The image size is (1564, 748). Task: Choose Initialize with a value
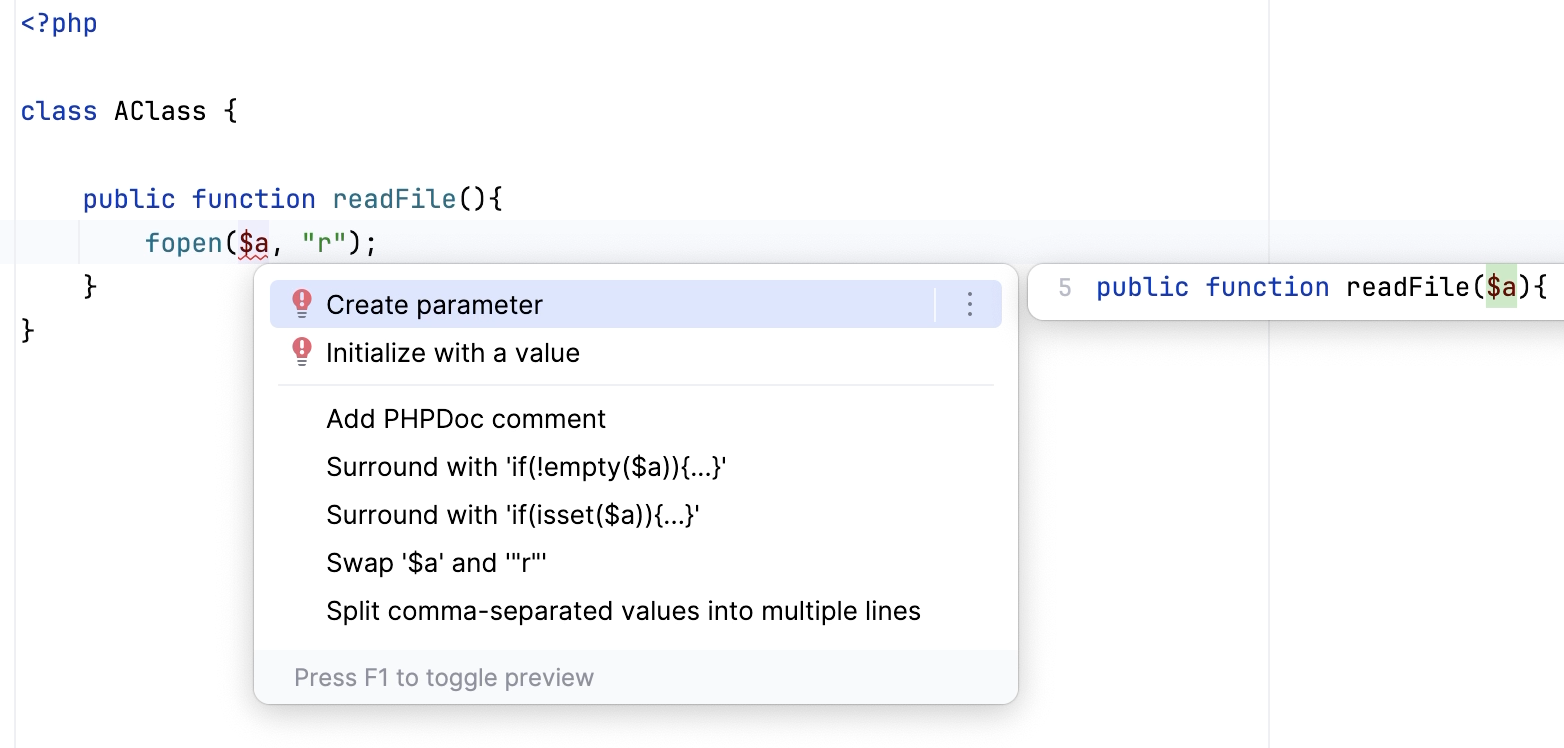(452, 353)
